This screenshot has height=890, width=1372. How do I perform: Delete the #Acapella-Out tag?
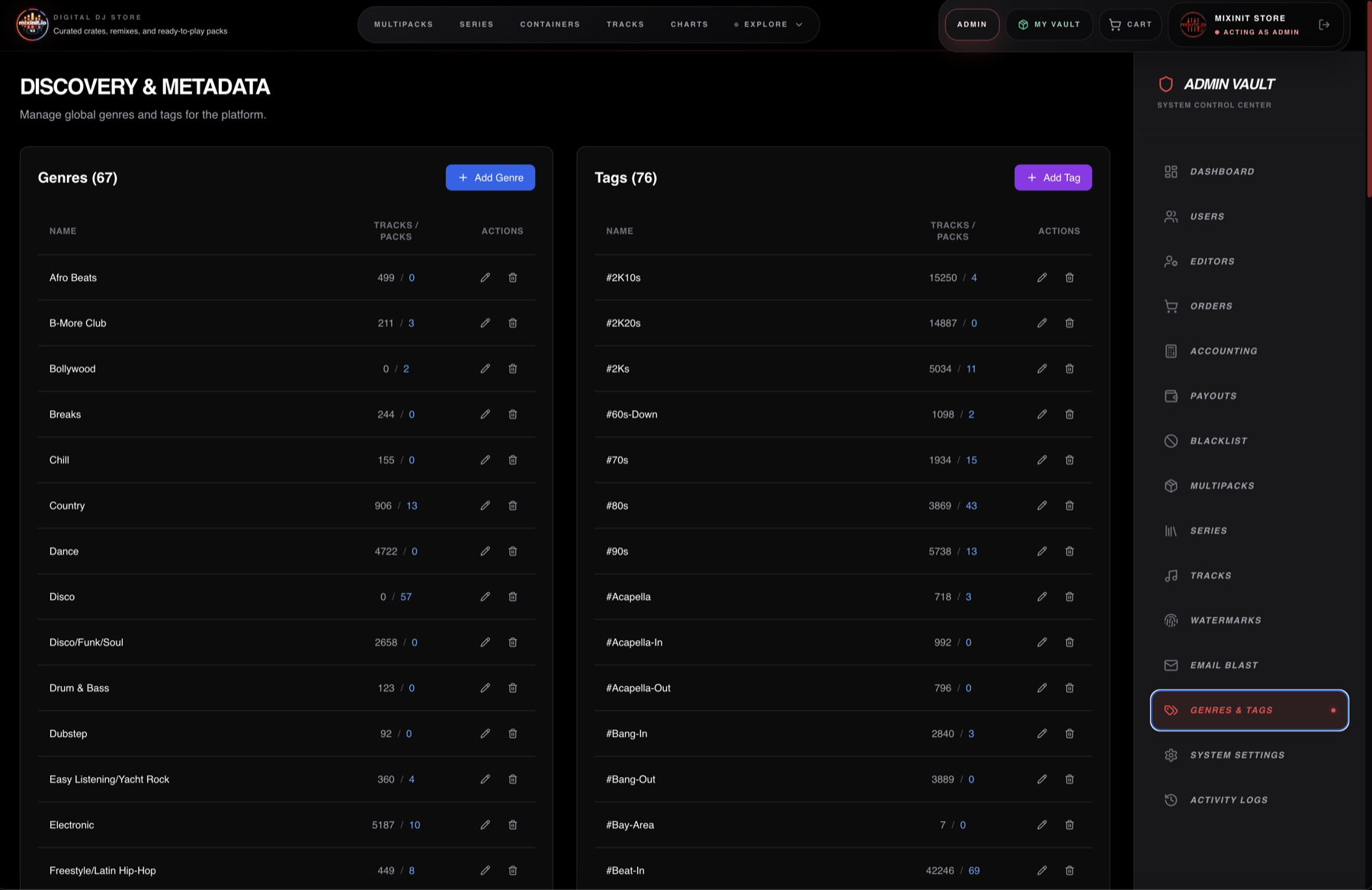(1069, 688)
